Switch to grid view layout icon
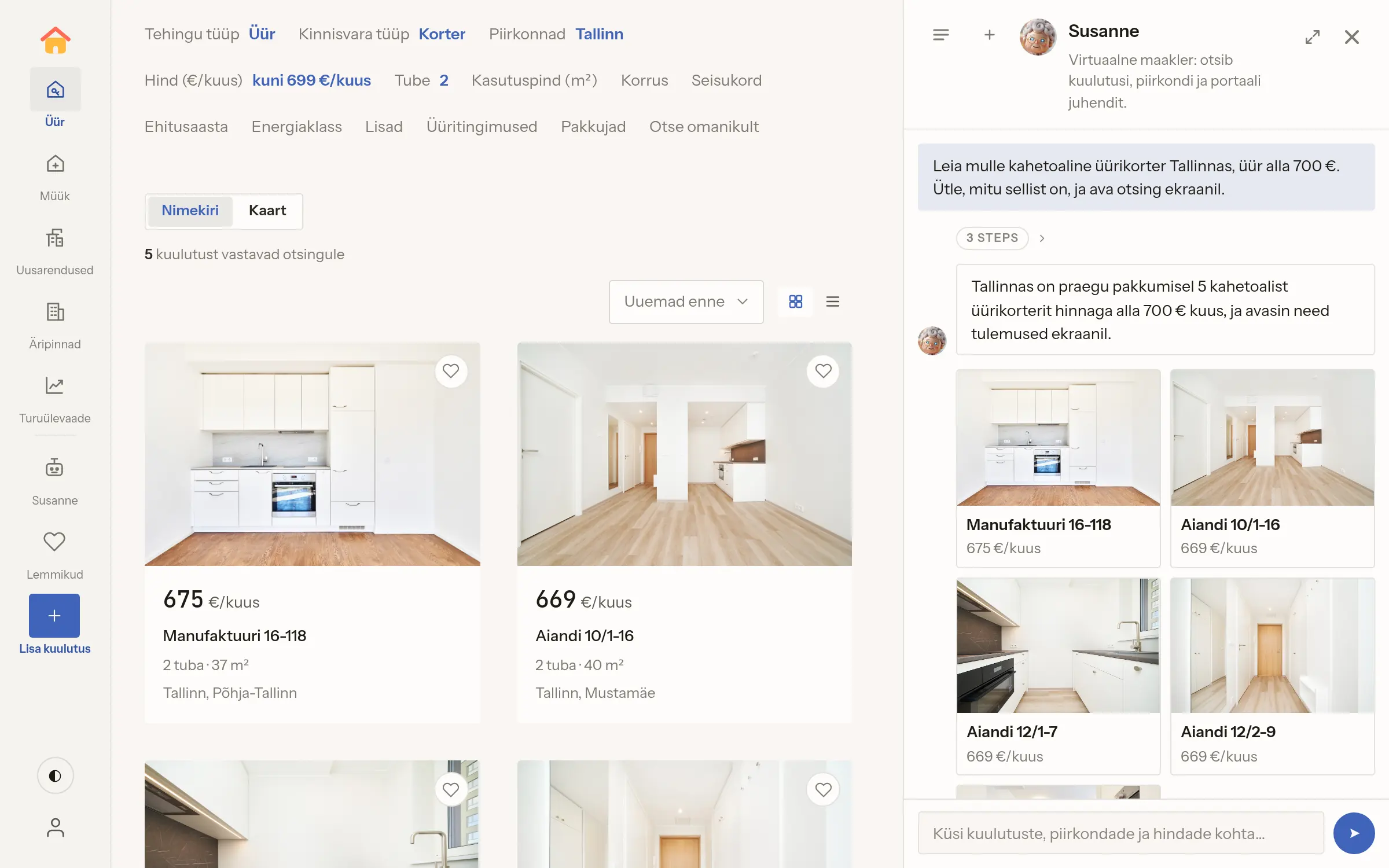Viewport: 1389px width, 868px height. [796, 301]
